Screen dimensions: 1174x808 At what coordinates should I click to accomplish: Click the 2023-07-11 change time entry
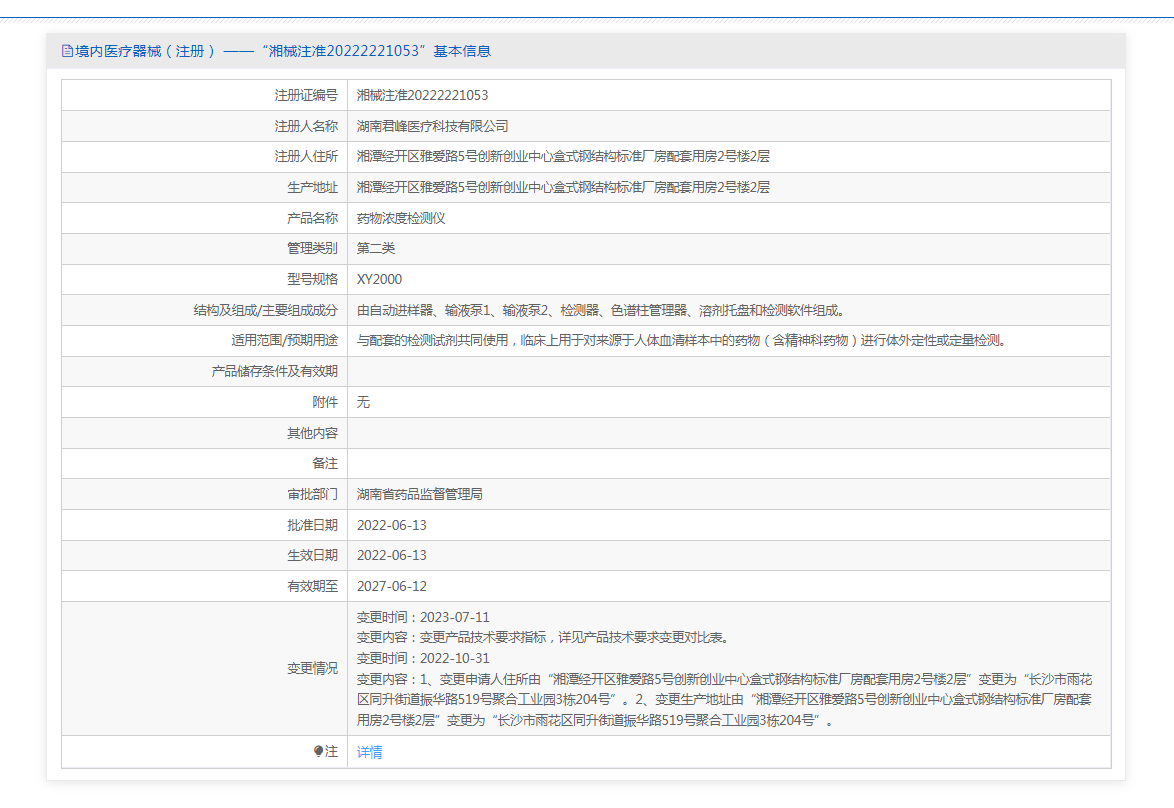click(x=423, y=617)
